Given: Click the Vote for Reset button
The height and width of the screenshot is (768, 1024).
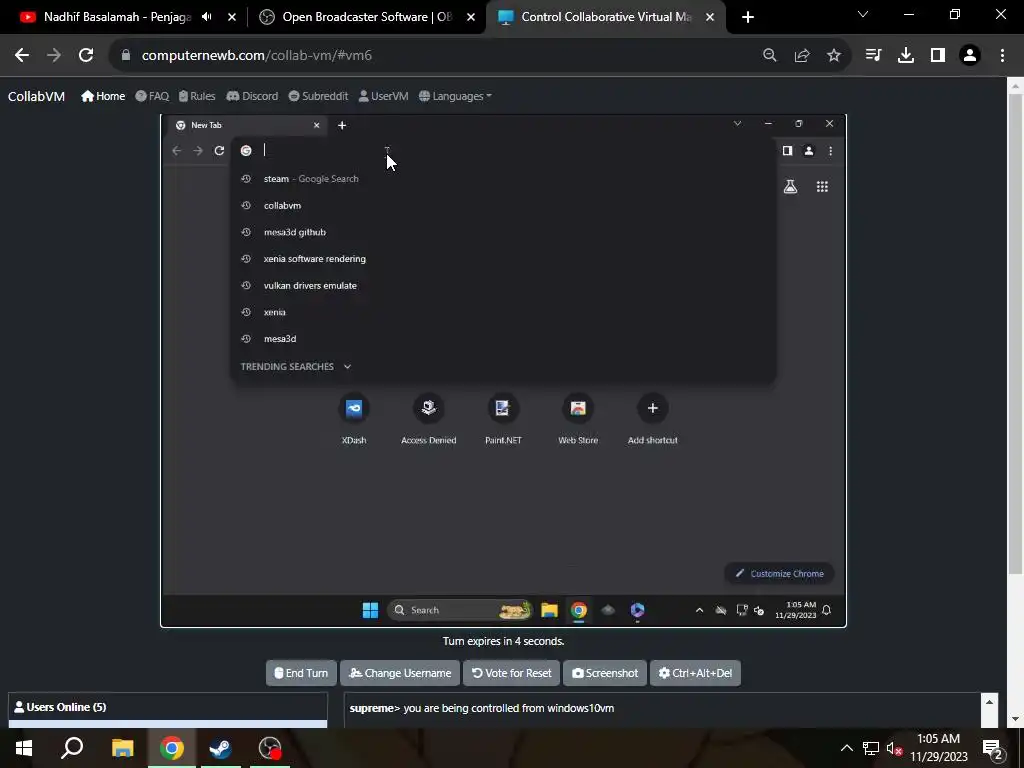Looking at the screenshot, I should [511, 673].
